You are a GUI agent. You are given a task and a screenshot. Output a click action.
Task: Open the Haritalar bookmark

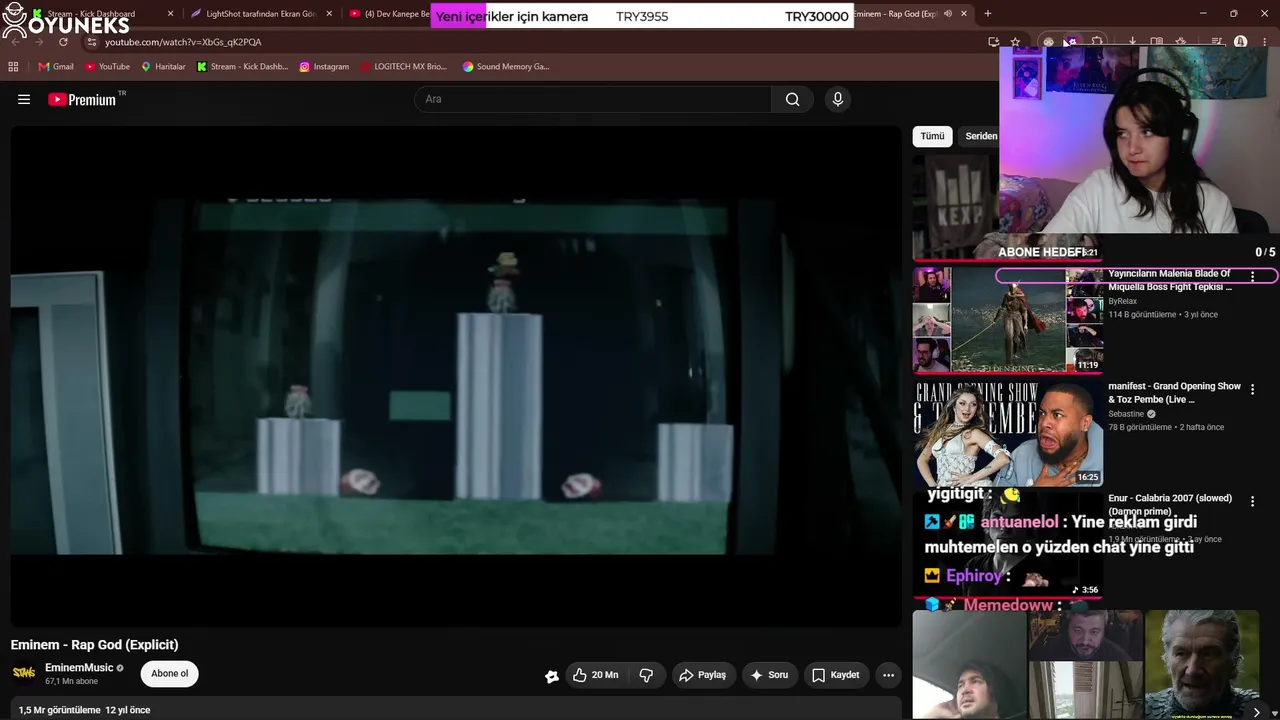click(x=163, y=67)
